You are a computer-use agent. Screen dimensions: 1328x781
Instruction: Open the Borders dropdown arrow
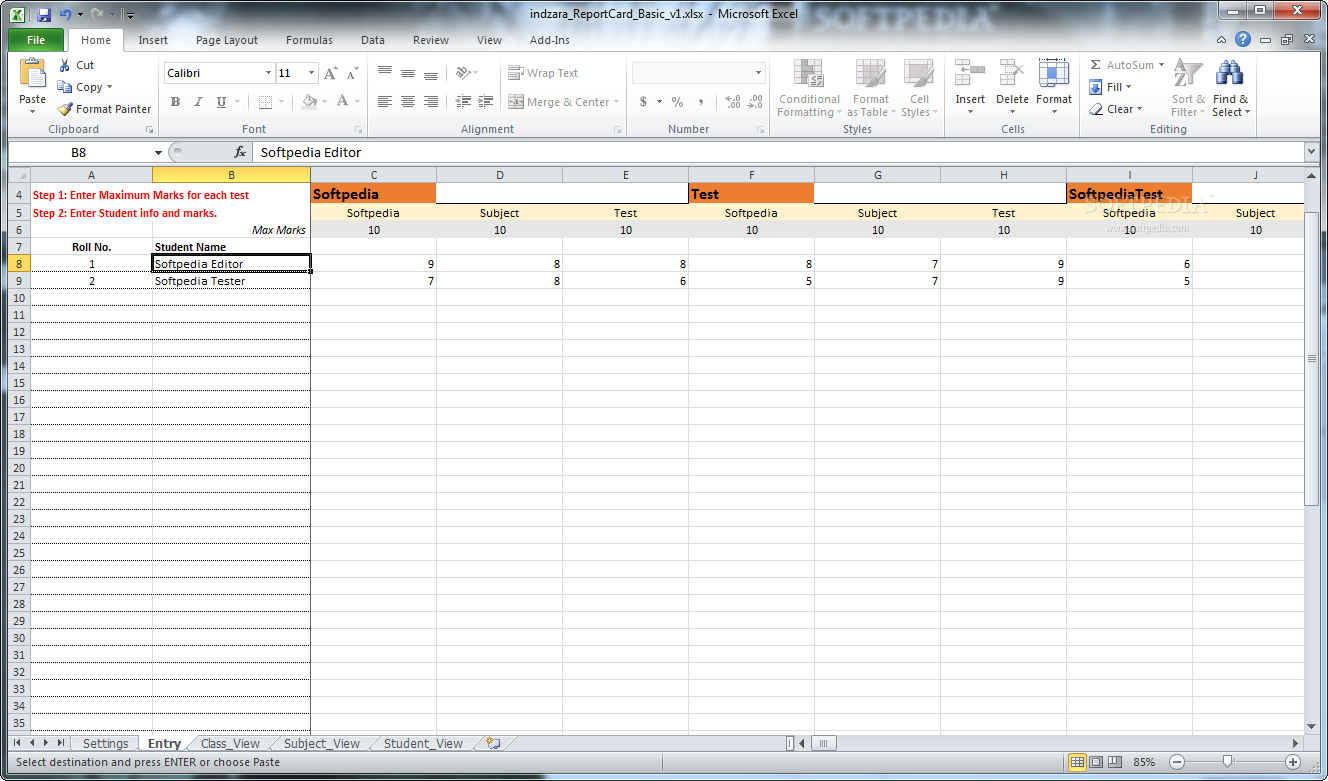[279, 102]
